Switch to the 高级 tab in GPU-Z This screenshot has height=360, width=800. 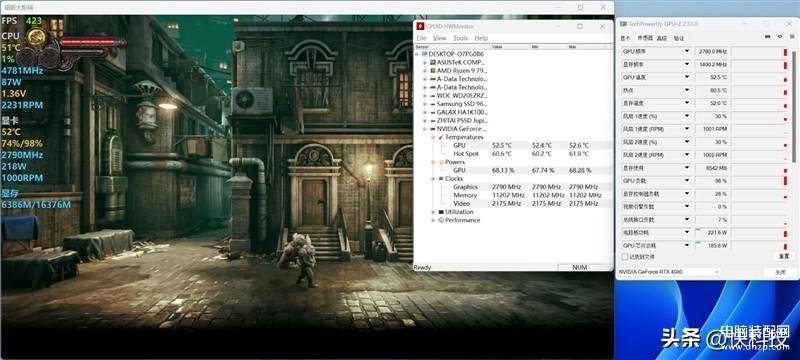point(662,38)
